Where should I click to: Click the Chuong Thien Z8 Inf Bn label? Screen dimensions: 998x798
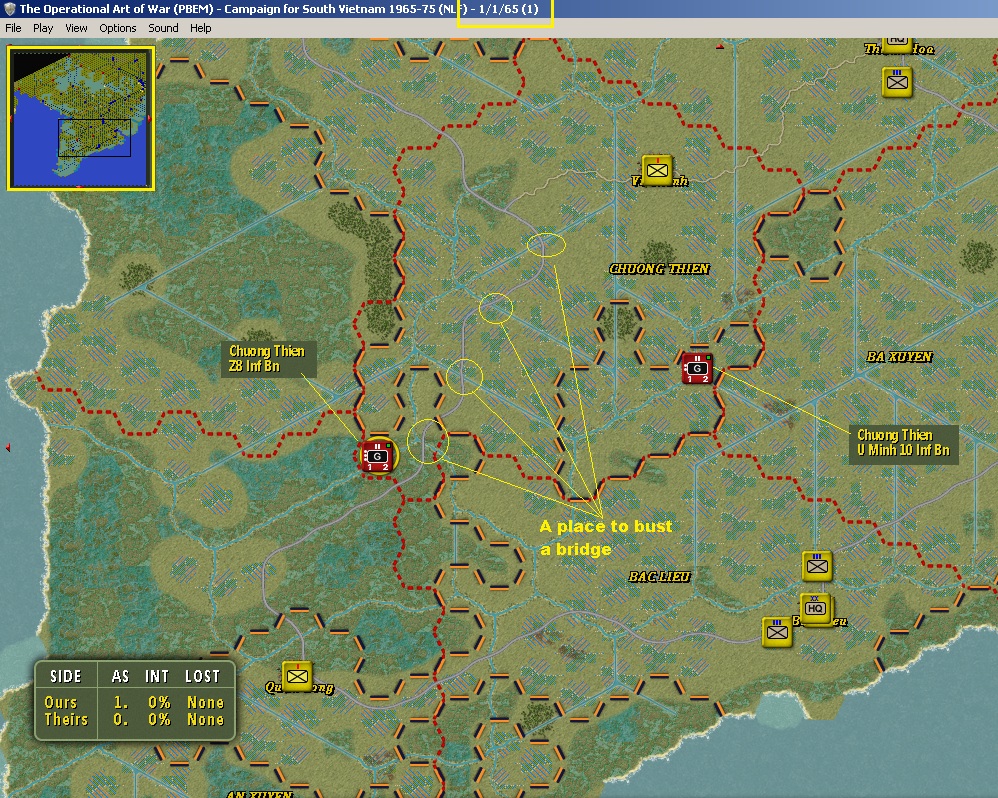(268, 359)
